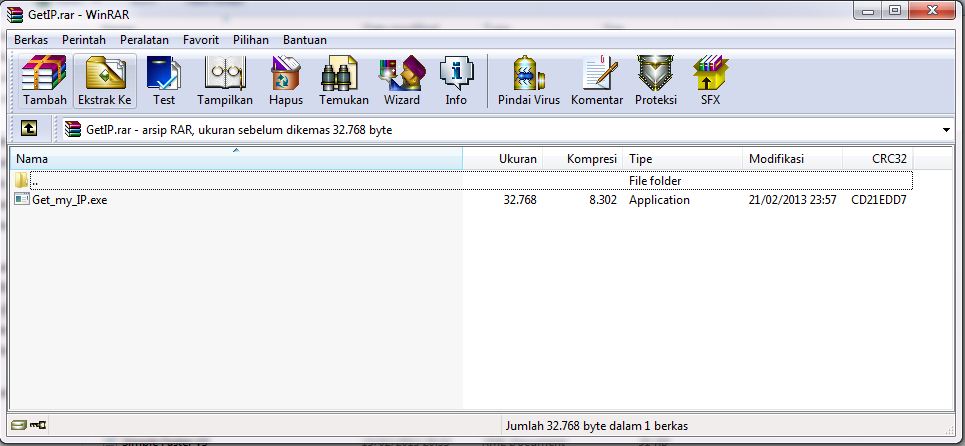The height and width of the screenshot is (446, 965).
Task: Open the Perintah menu
Action: [x=84, y=40]
